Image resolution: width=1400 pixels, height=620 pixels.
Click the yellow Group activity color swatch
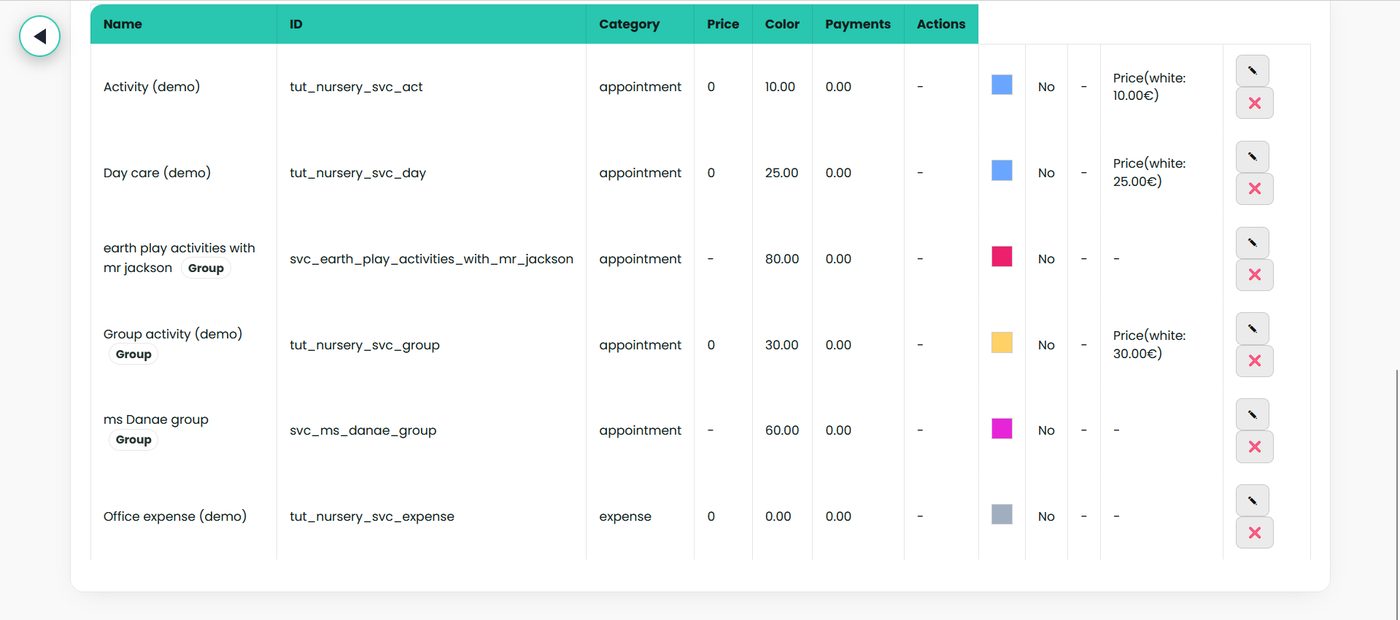click(x=1001, y=343)
